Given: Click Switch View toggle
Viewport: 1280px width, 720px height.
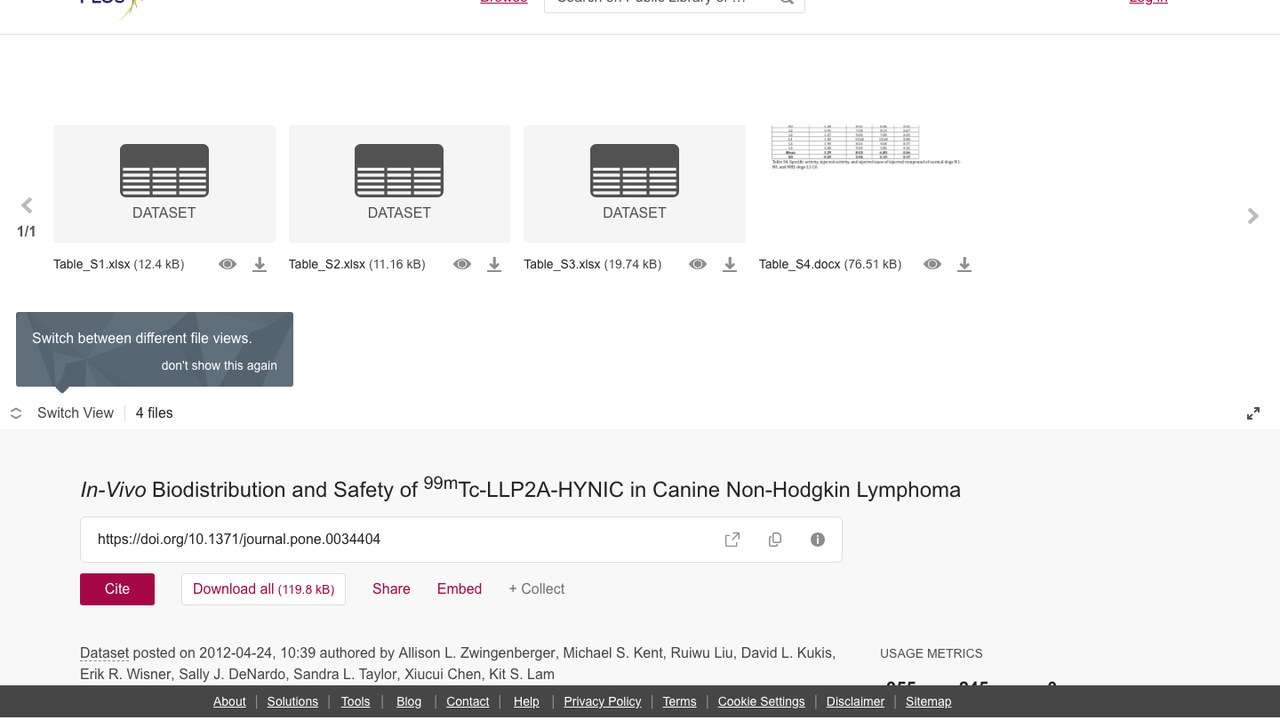Looking at the screenshot, I should pos(62,413).
